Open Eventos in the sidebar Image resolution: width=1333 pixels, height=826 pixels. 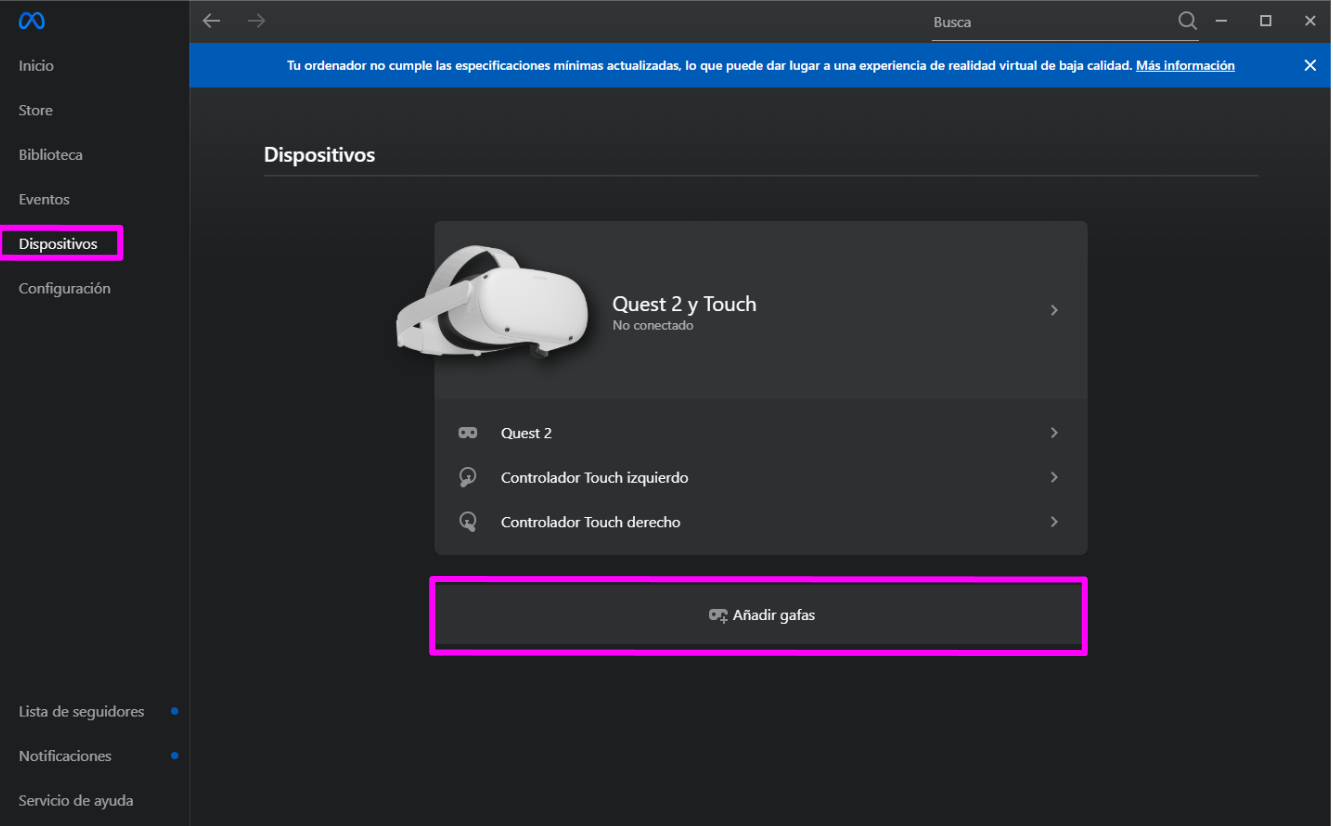[44, 199]
